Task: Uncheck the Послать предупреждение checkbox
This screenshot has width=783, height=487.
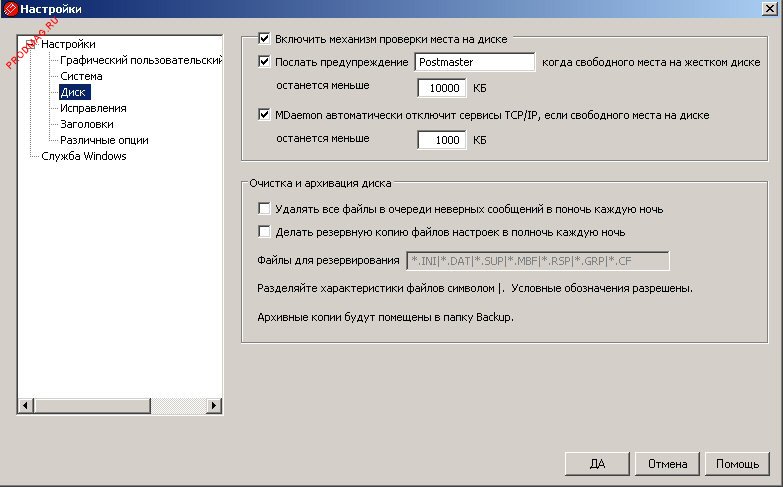Action: click(x=265, y=62)
